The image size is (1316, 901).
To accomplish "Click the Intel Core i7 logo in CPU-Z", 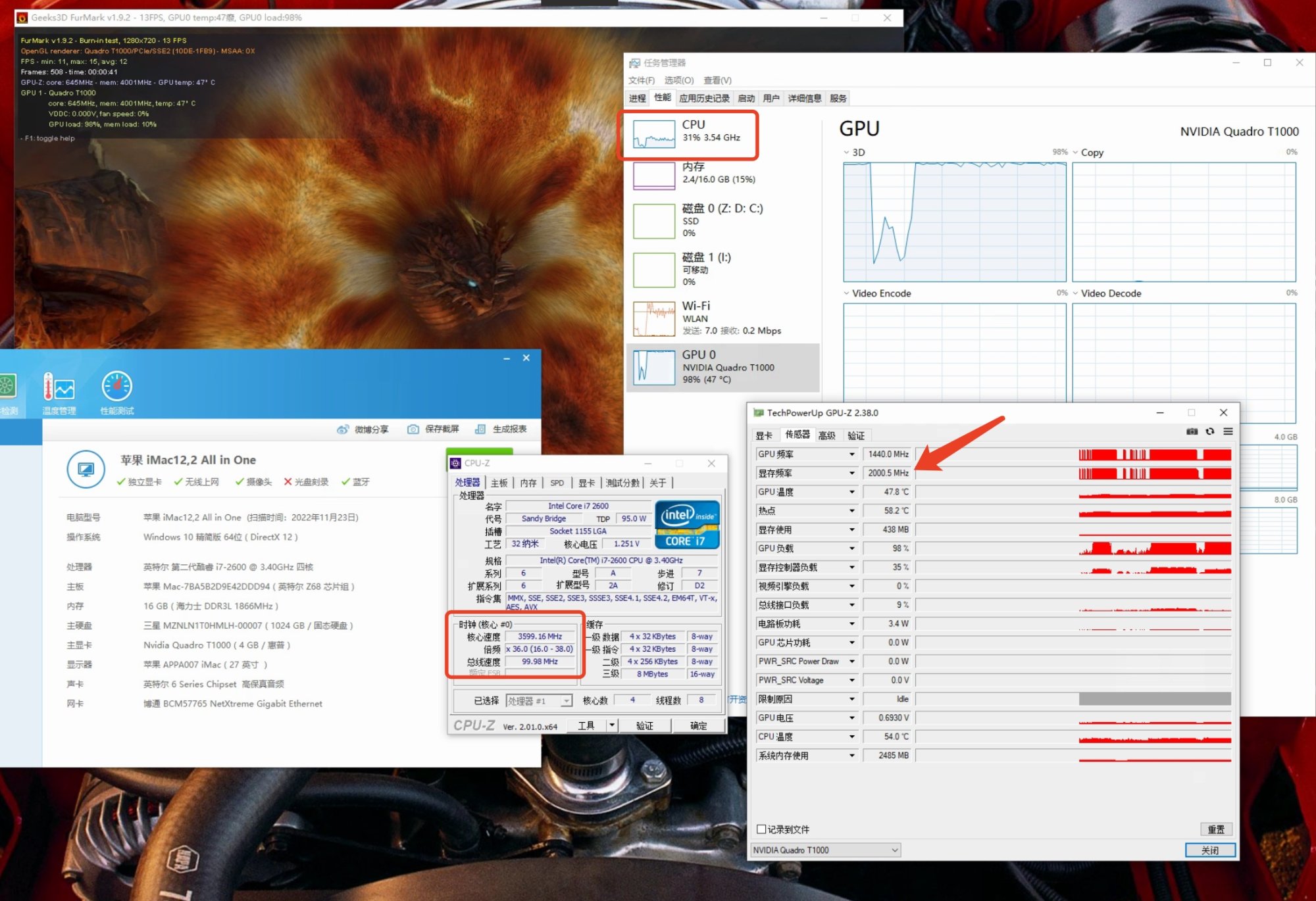I will click(687, 524).
